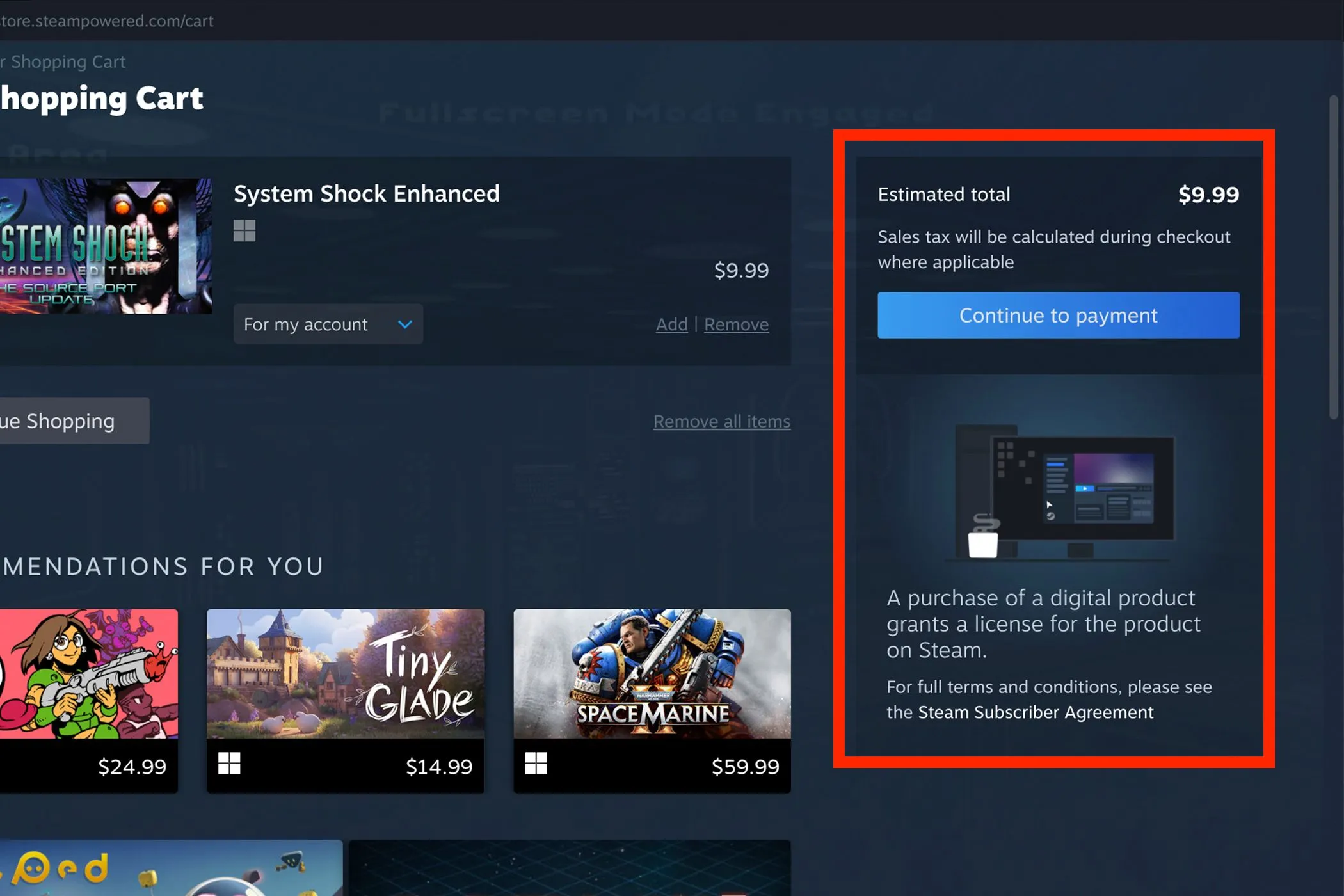Click the browser address bar showing the cart URL

107,20
